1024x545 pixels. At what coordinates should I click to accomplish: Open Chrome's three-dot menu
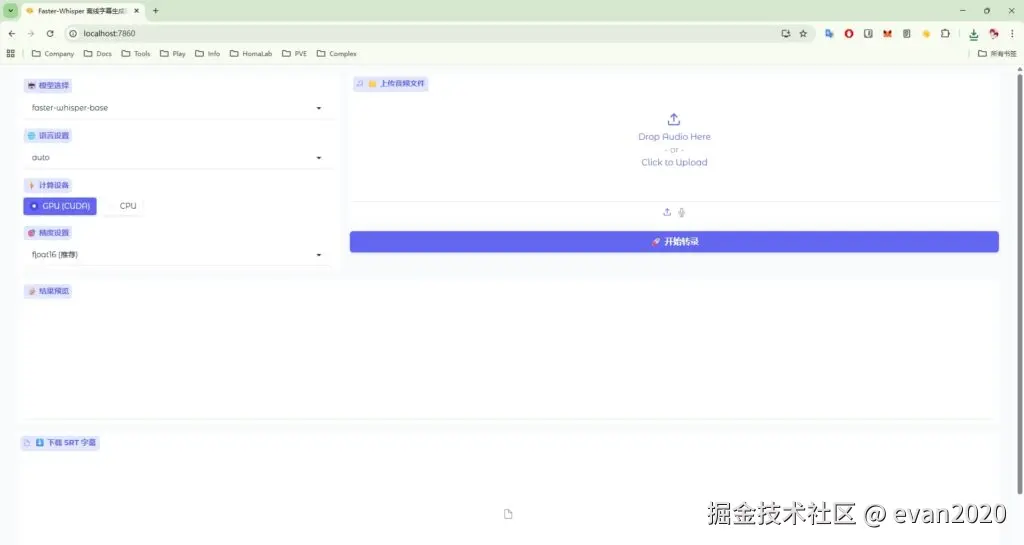point(1013,33)
